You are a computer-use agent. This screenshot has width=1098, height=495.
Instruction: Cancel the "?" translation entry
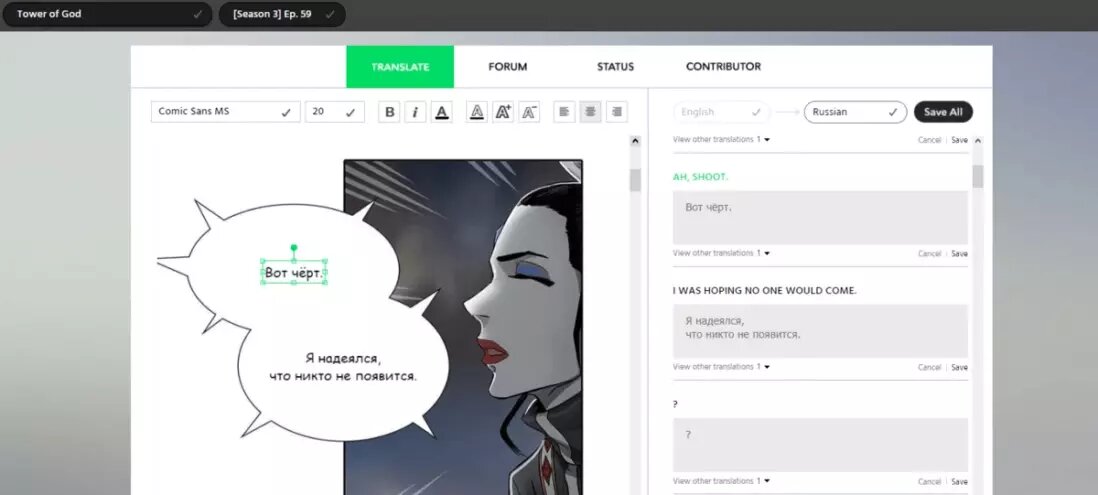point(929,482)
